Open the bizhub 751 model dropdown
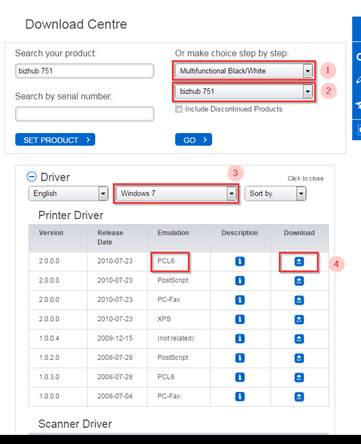361x444 pixels. pyautogui.click(x=244, y=91)
